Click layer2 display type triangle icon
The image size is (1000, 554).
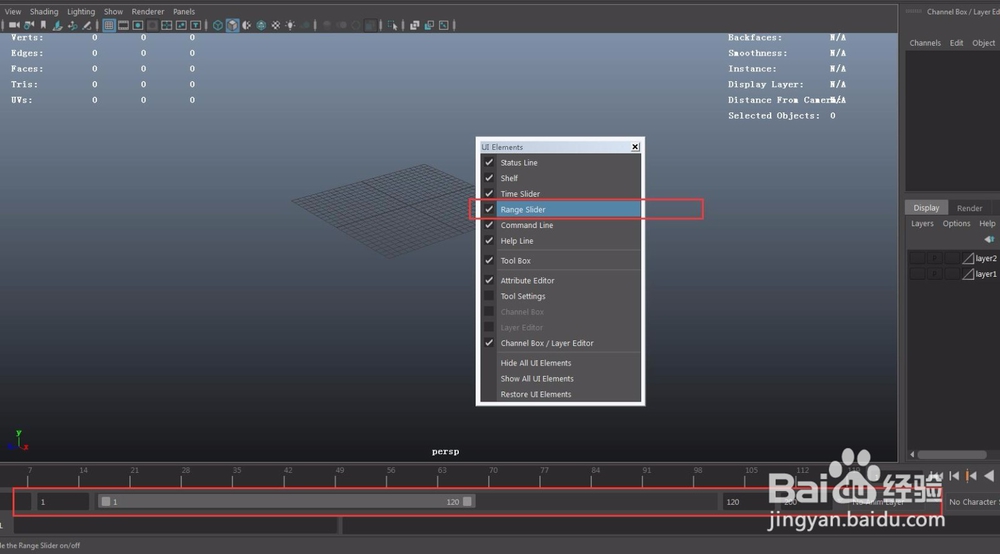(968, 258)
